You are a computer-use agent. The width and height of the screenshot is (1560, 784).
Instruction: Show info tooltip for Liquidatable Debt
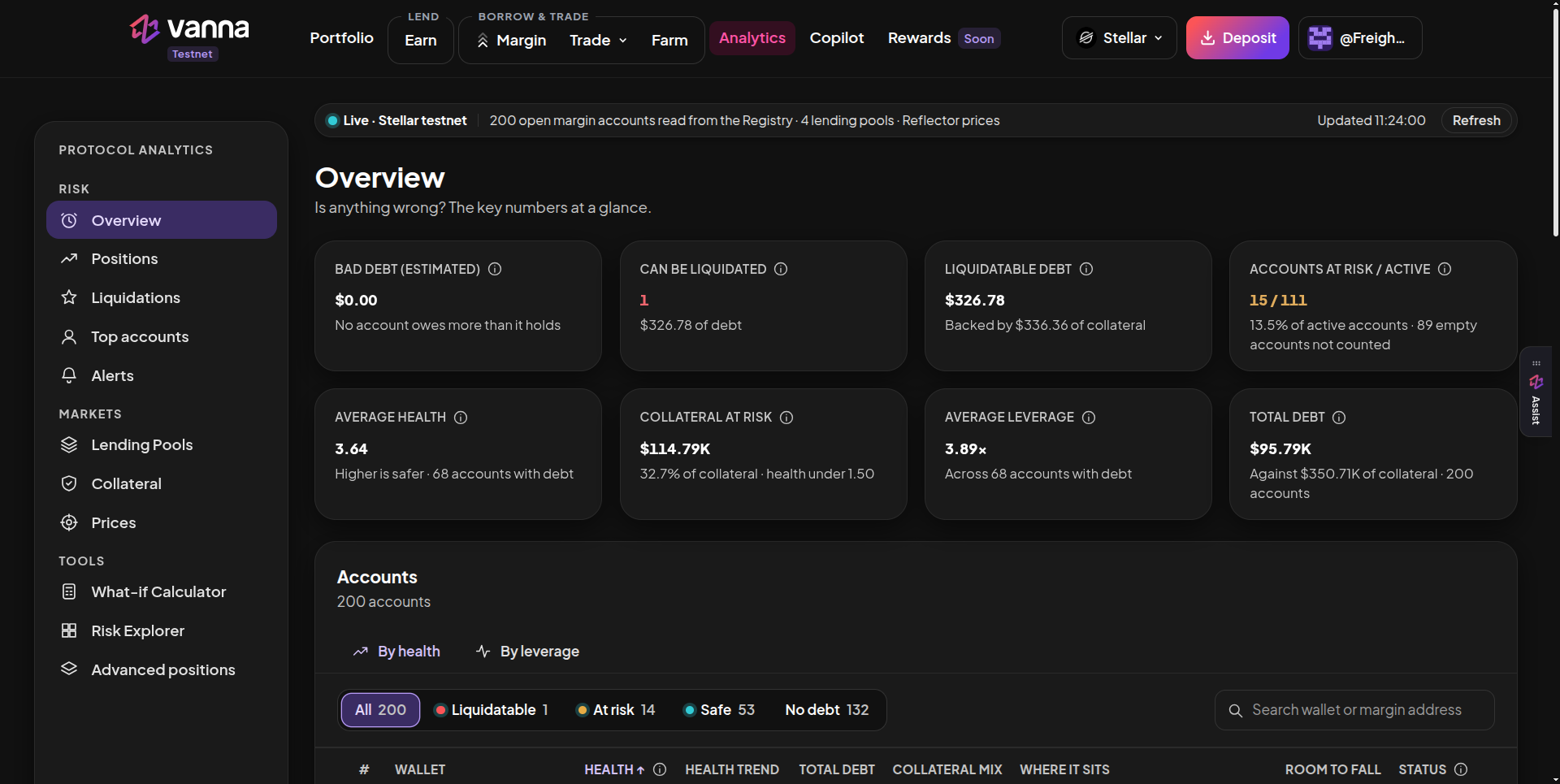click(x=1086, y=269)
